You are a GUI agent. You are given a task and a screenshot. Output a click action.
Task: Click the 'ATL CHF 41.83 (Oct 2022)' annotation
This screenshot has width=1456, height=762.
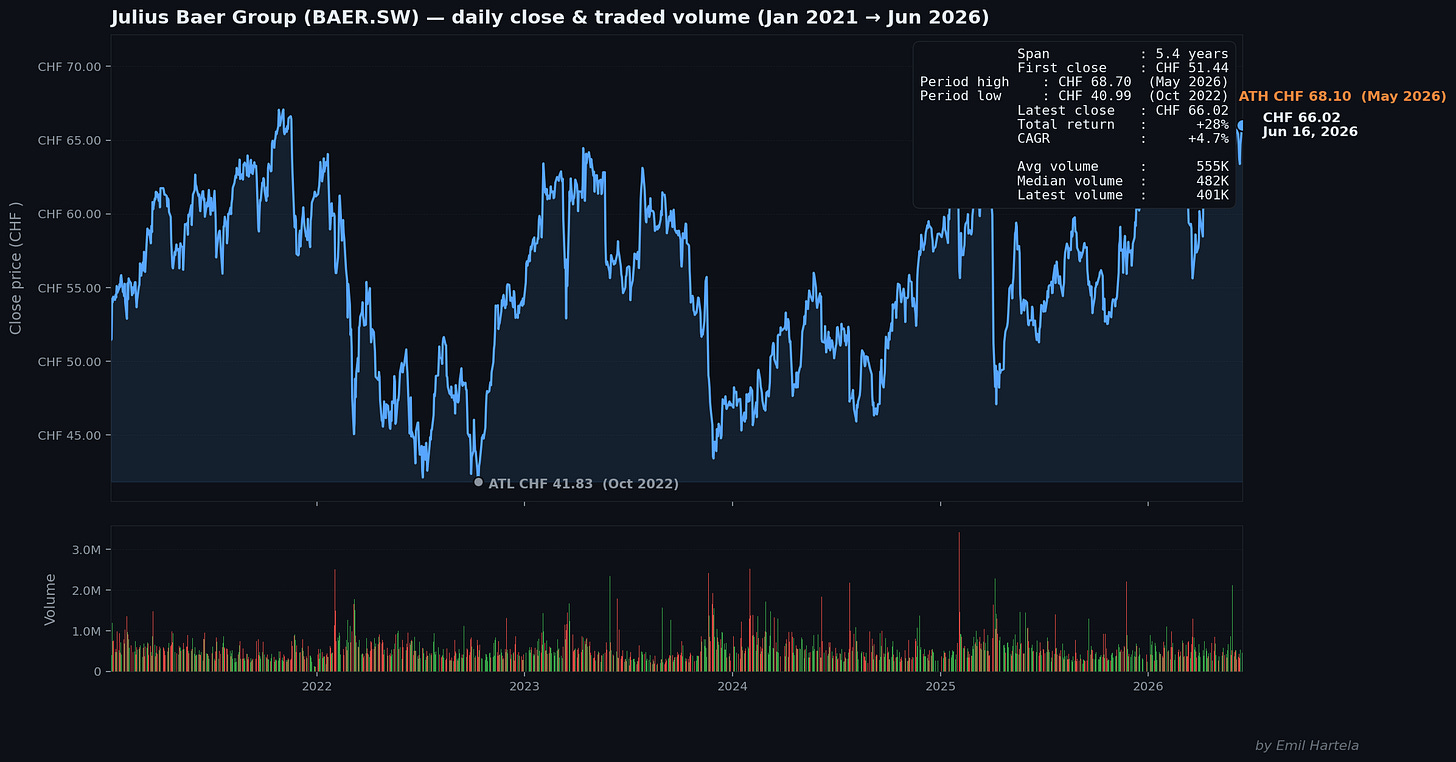583,484
